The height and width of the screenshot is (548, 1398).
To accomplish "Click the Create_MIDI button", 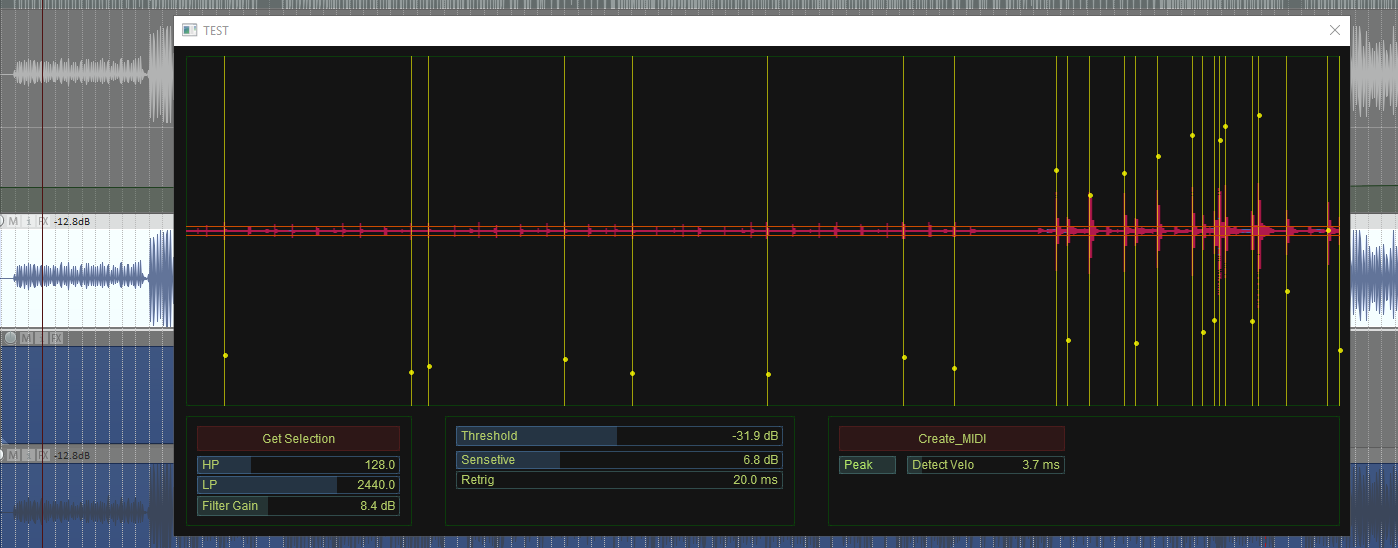I will (x=952, y=439).
